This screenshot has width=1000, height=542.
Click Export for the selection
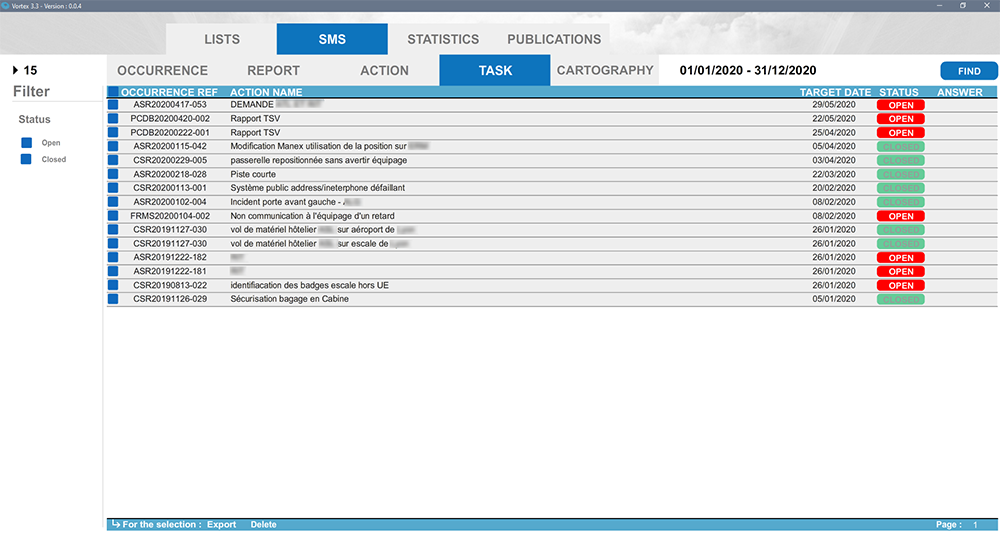(x=221, y=525)
